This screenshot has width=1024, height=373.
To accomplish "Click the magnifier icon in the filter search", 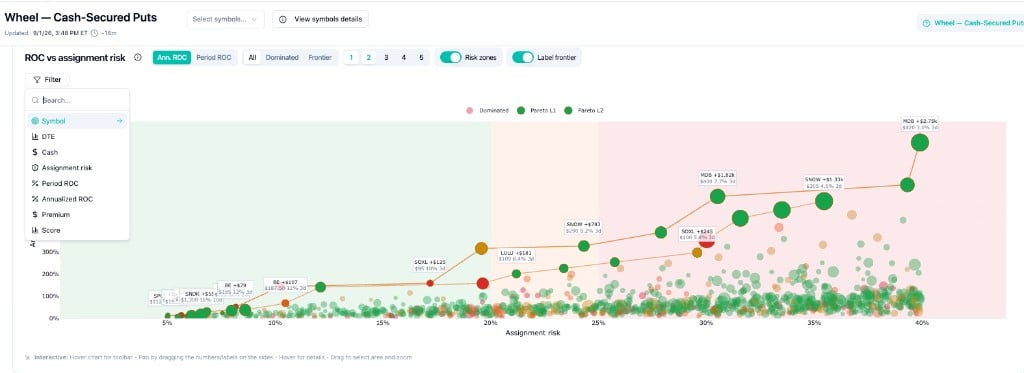I will 35,101.
